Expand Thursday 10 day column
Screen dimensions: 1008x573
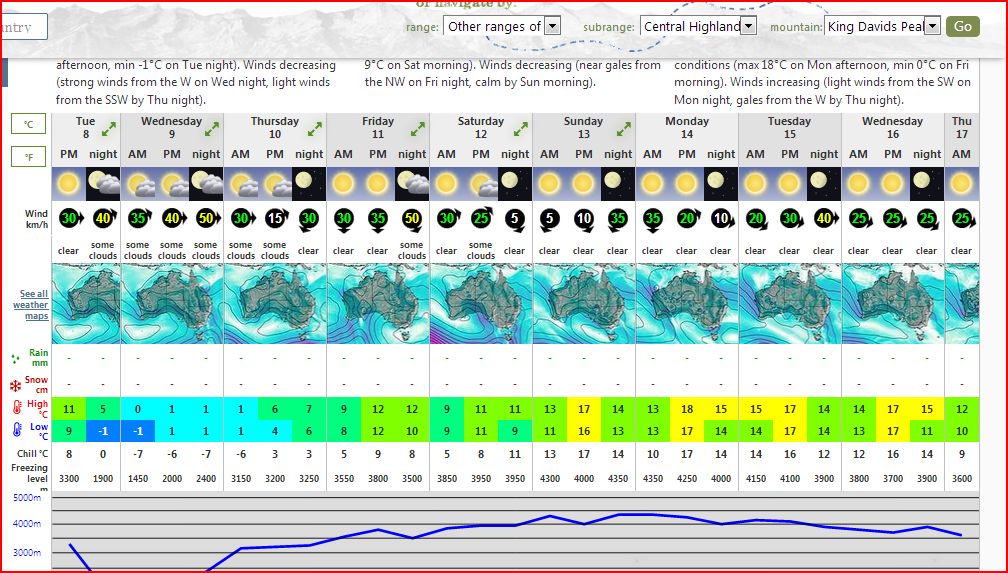coord(314,129)
